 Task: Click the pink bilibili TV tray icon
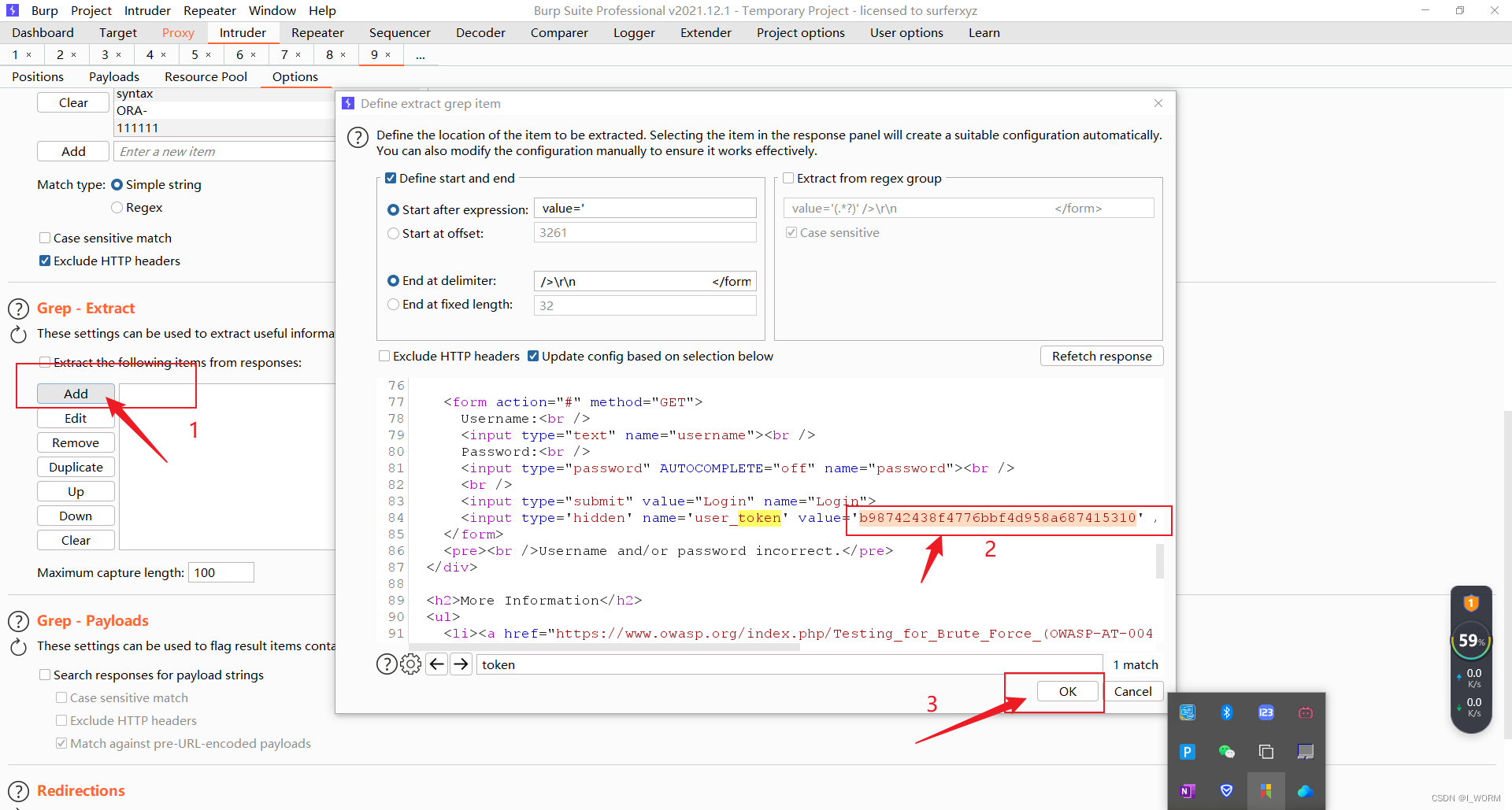(x=1305, y=712)
